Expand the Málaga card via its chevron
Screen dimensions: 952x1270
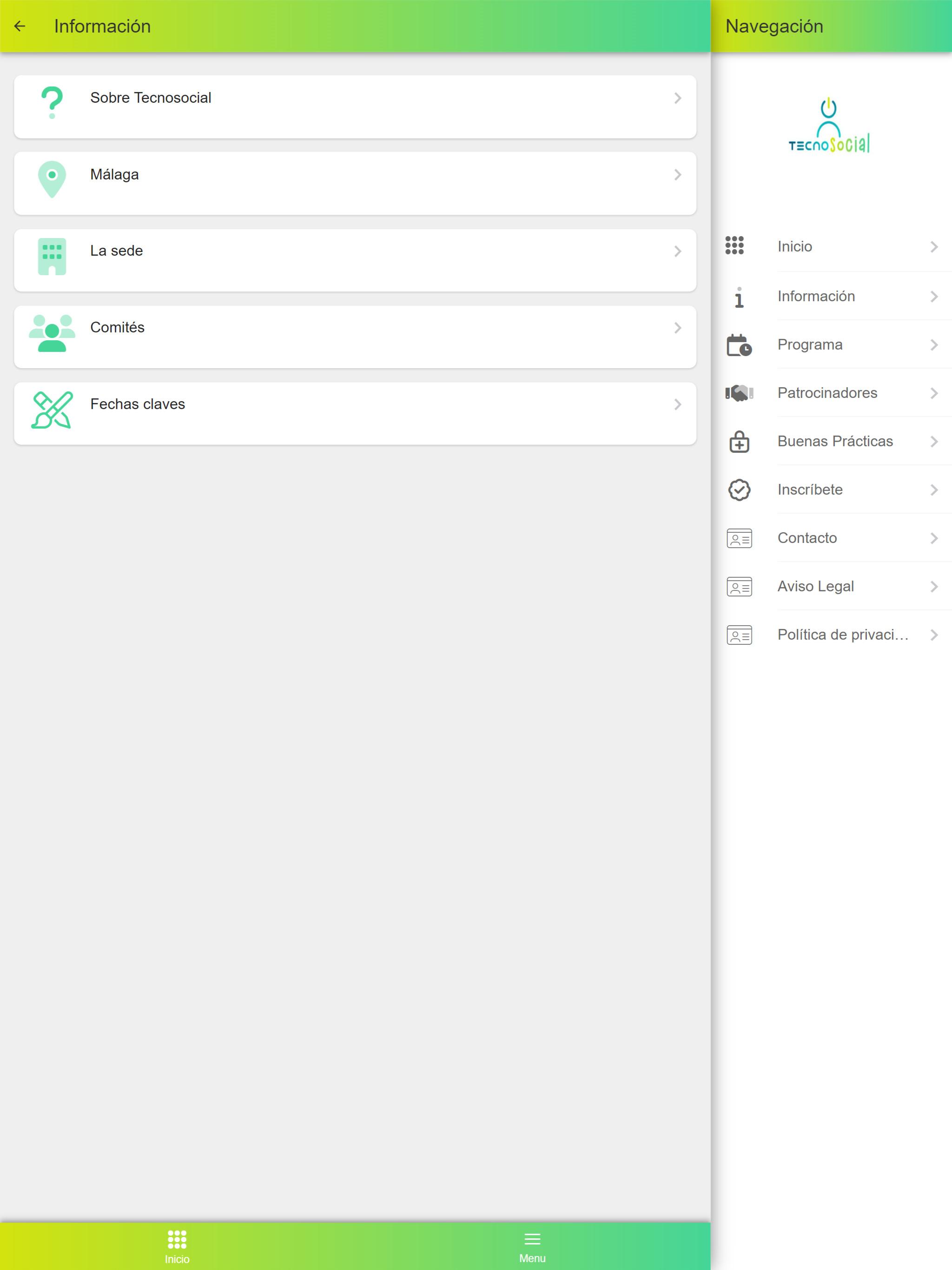(x=678, y=174)
